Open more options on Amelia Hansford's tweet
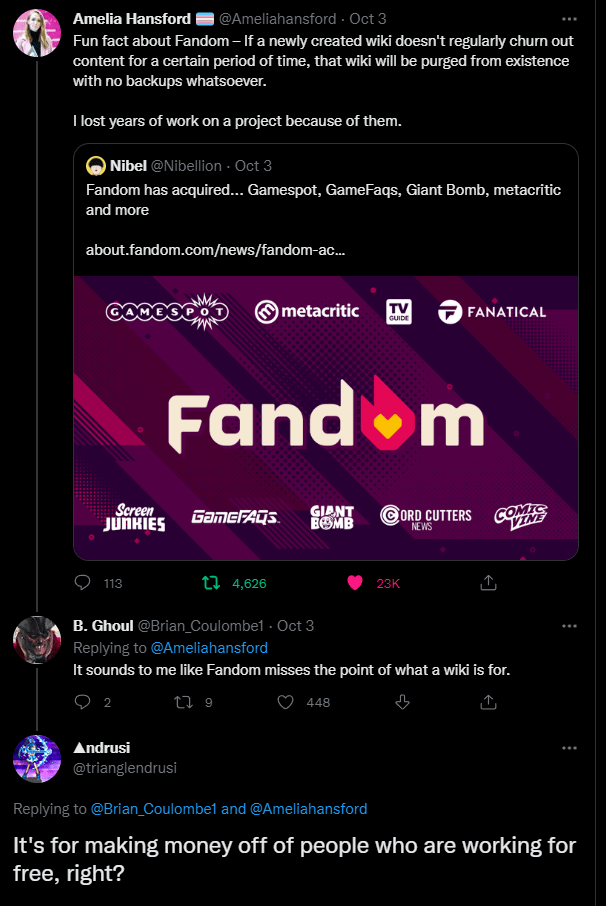 click(x=570, y=19)
